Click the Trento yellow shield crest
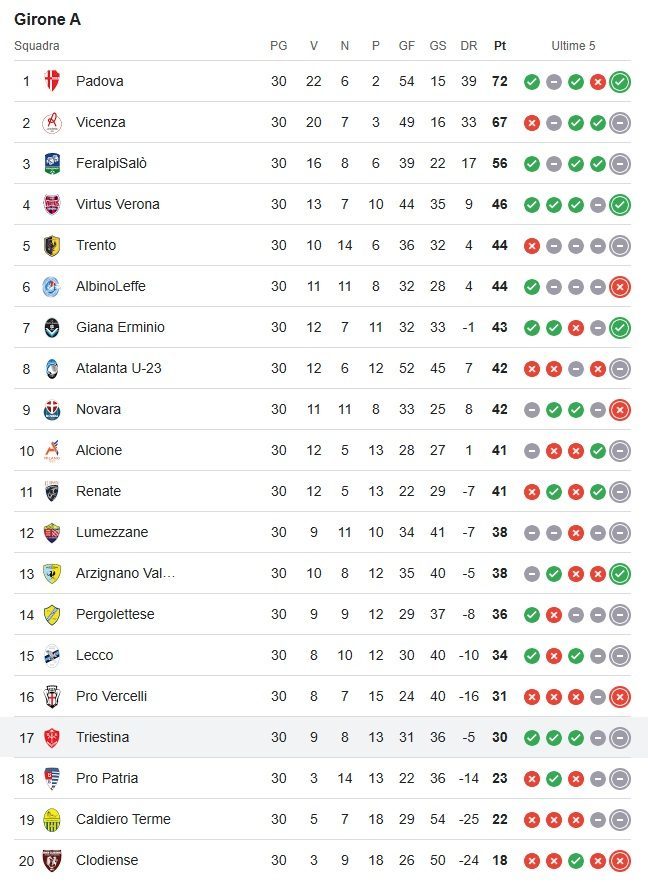The width and height of the screenshot is (648, 882). (52, 245)
